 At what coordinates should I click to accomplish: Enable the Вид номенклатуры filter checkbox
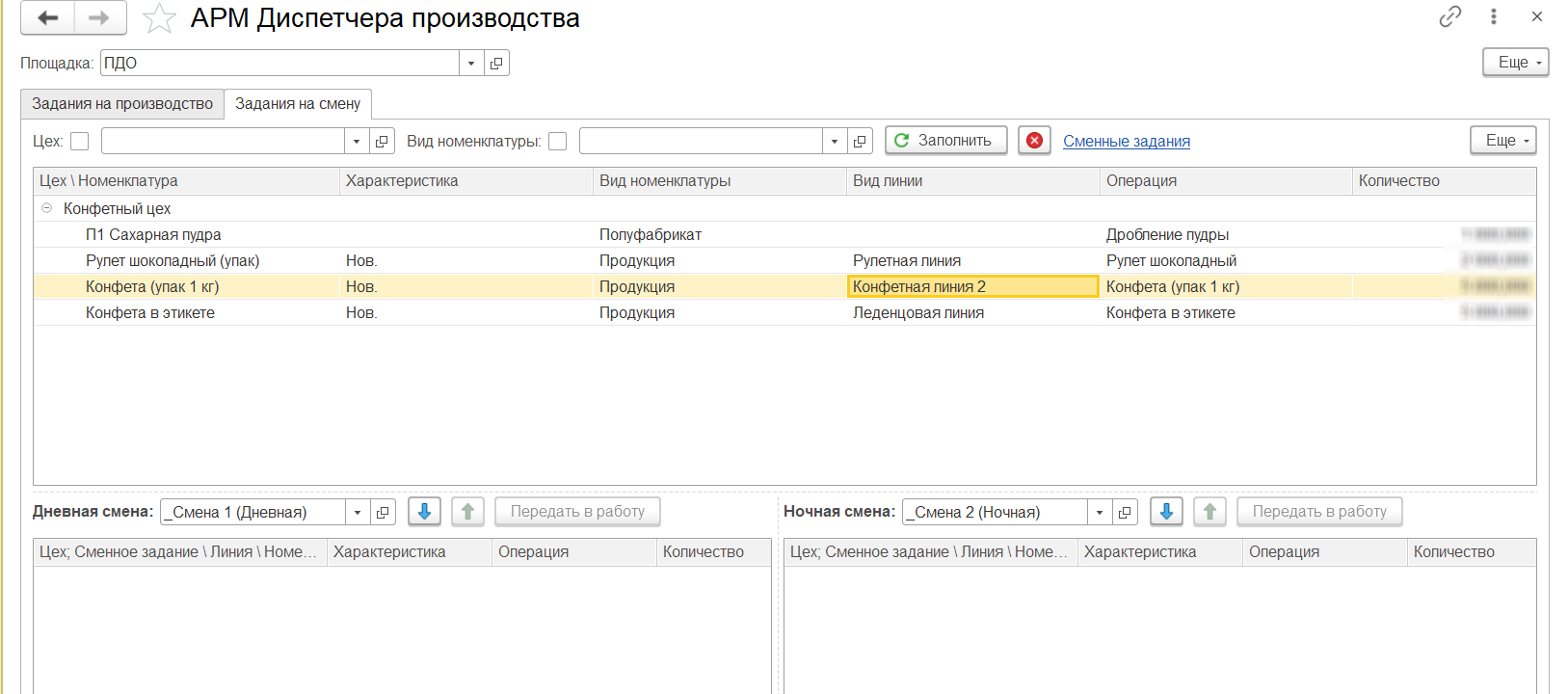click(557, 142)
